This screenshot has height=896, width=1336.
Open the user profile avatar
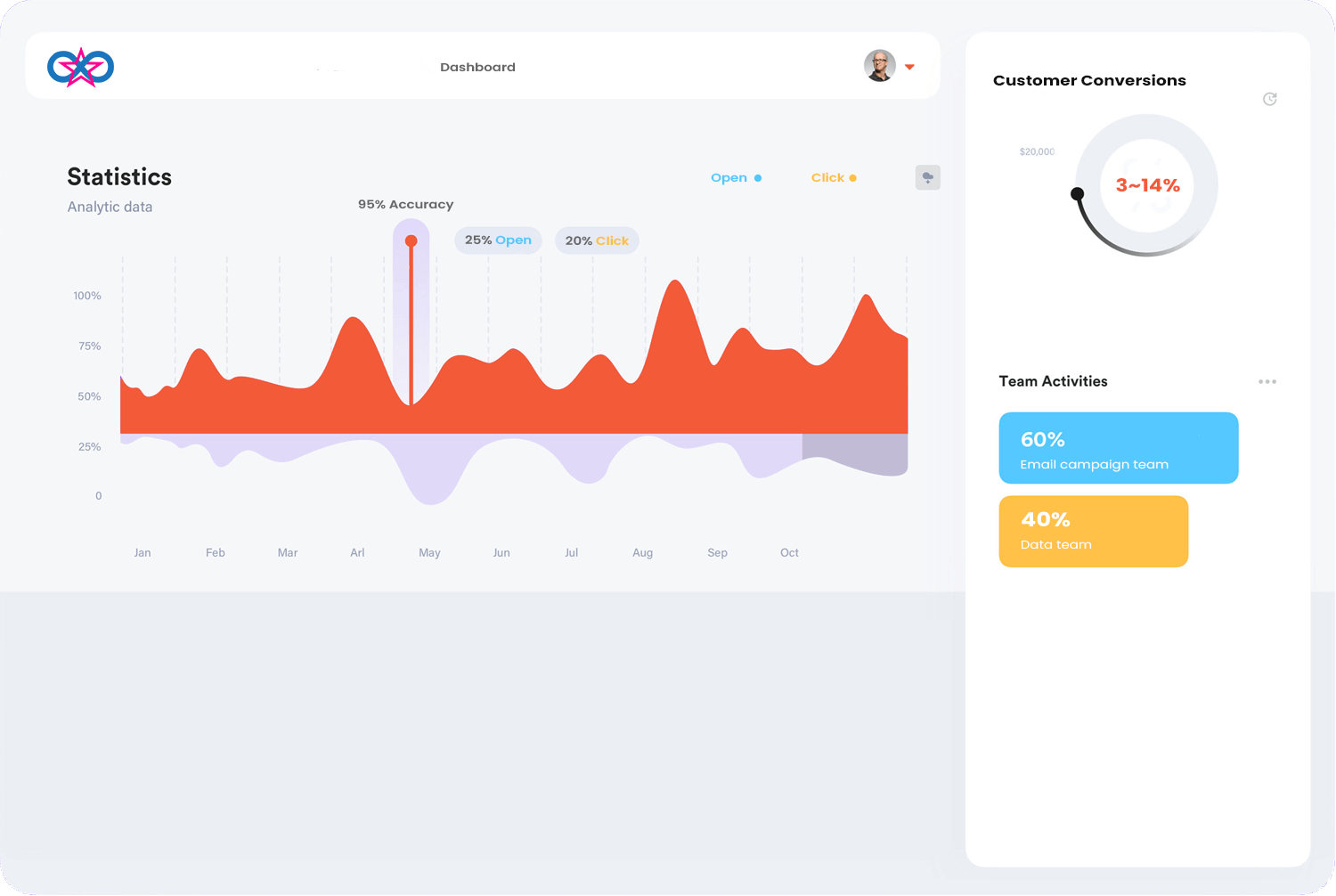point(879,66)
